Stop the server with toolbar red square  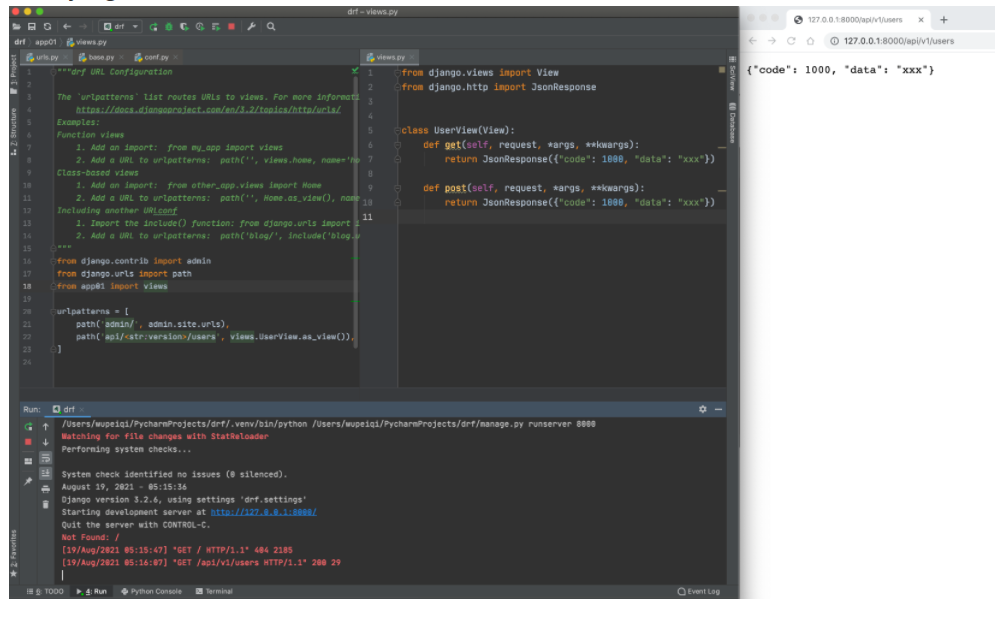click(232, 27)
